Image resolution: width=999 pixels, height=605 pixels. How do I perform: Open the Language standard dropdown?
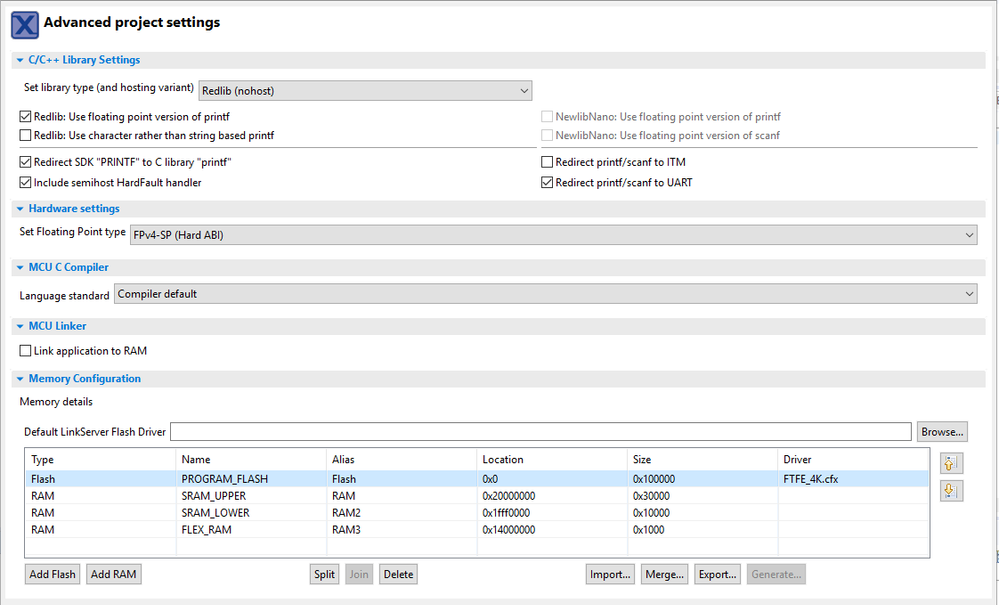coord(545,294)
